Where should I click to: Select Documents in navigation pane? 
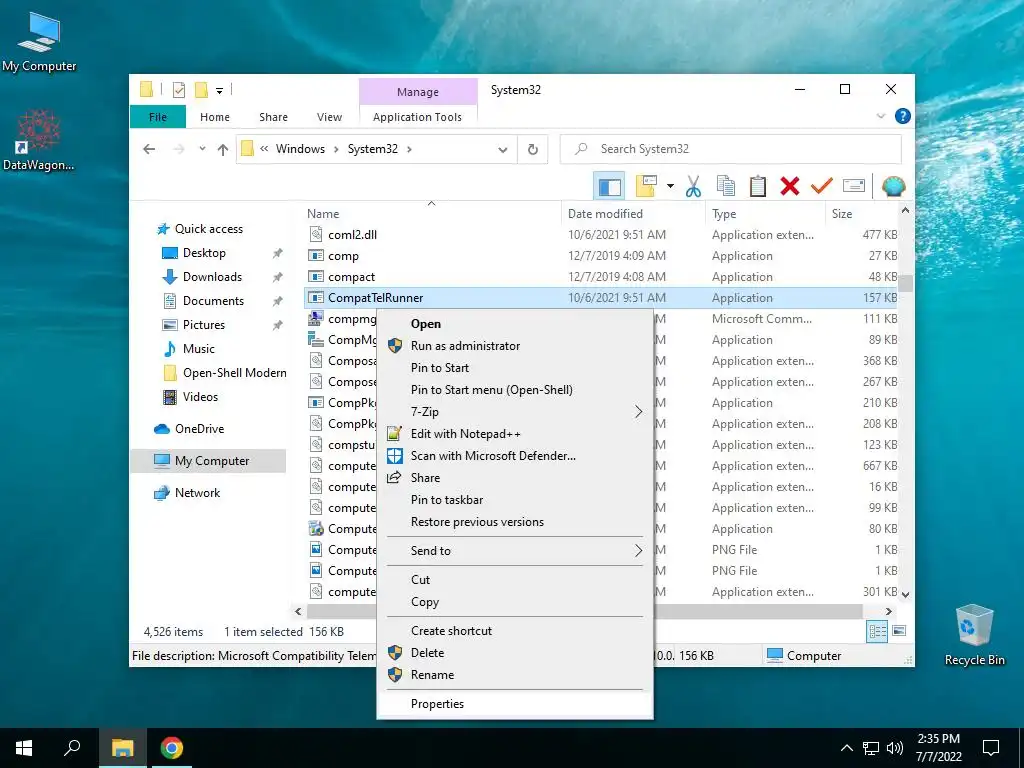213,301
